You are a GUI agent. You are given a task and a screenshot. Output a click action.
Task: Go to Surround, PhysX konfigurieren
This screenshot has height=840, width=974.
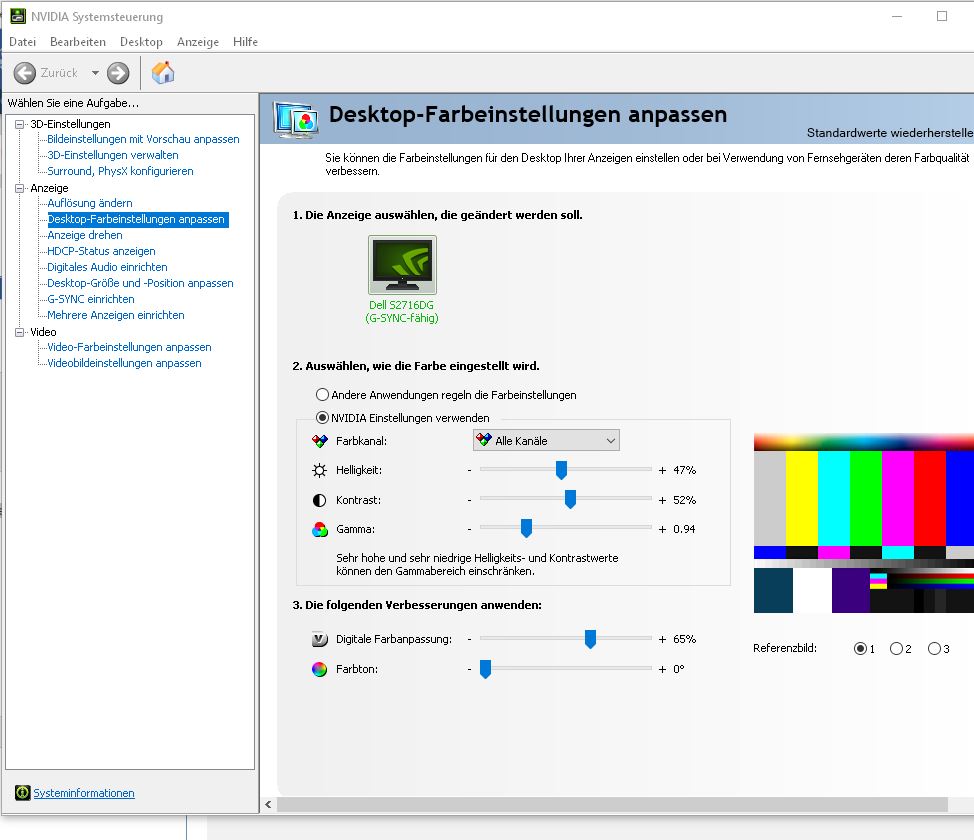121,171
